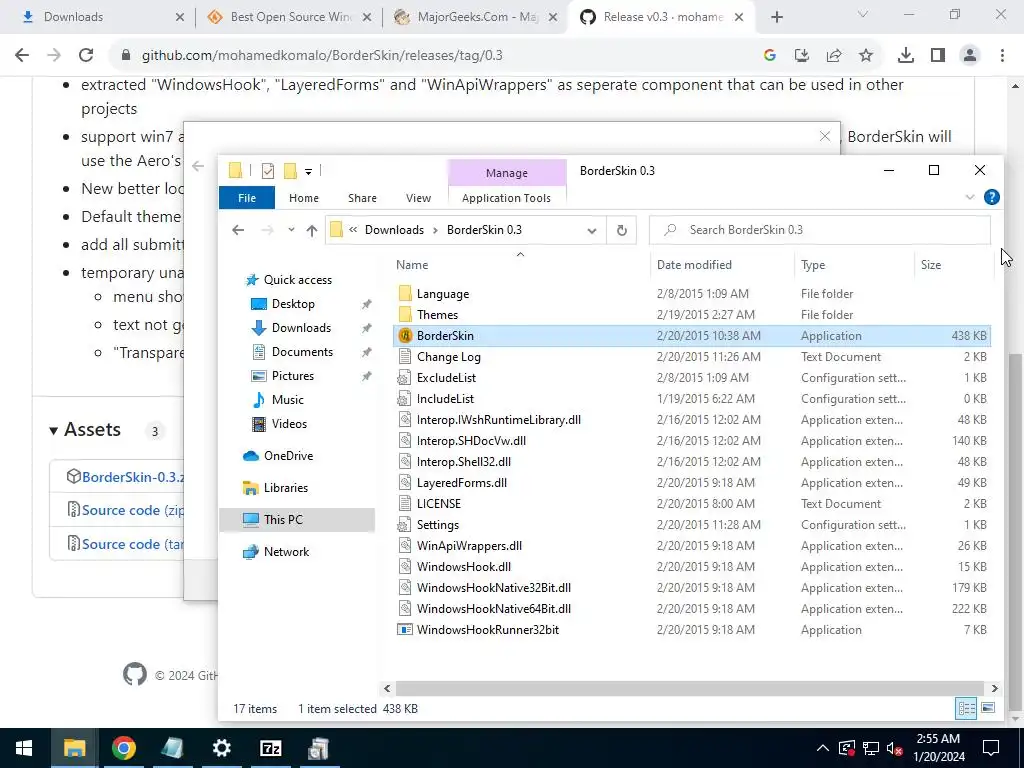The height and width of the screenshot is (768, 1024).
Task: Open the Chrome three-dot menu
Action: pos(1002,56)
